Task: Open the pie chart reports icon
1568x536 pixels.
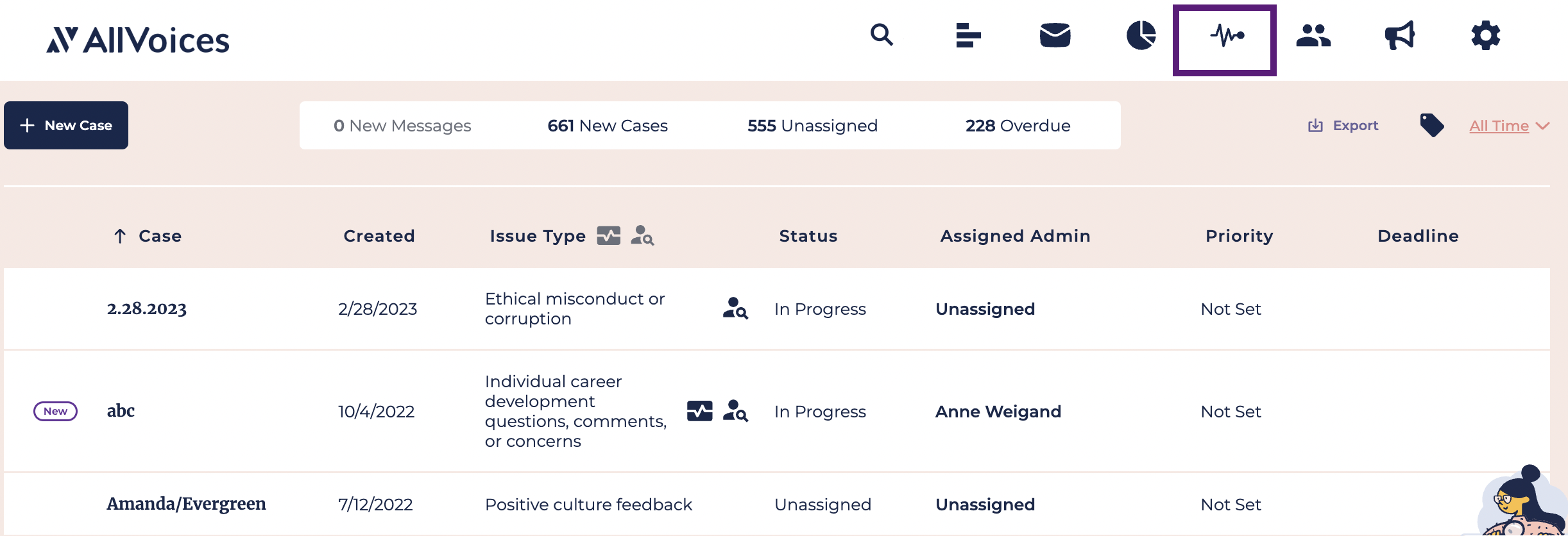Action: pyautogui.click(x=1141, y=35)
